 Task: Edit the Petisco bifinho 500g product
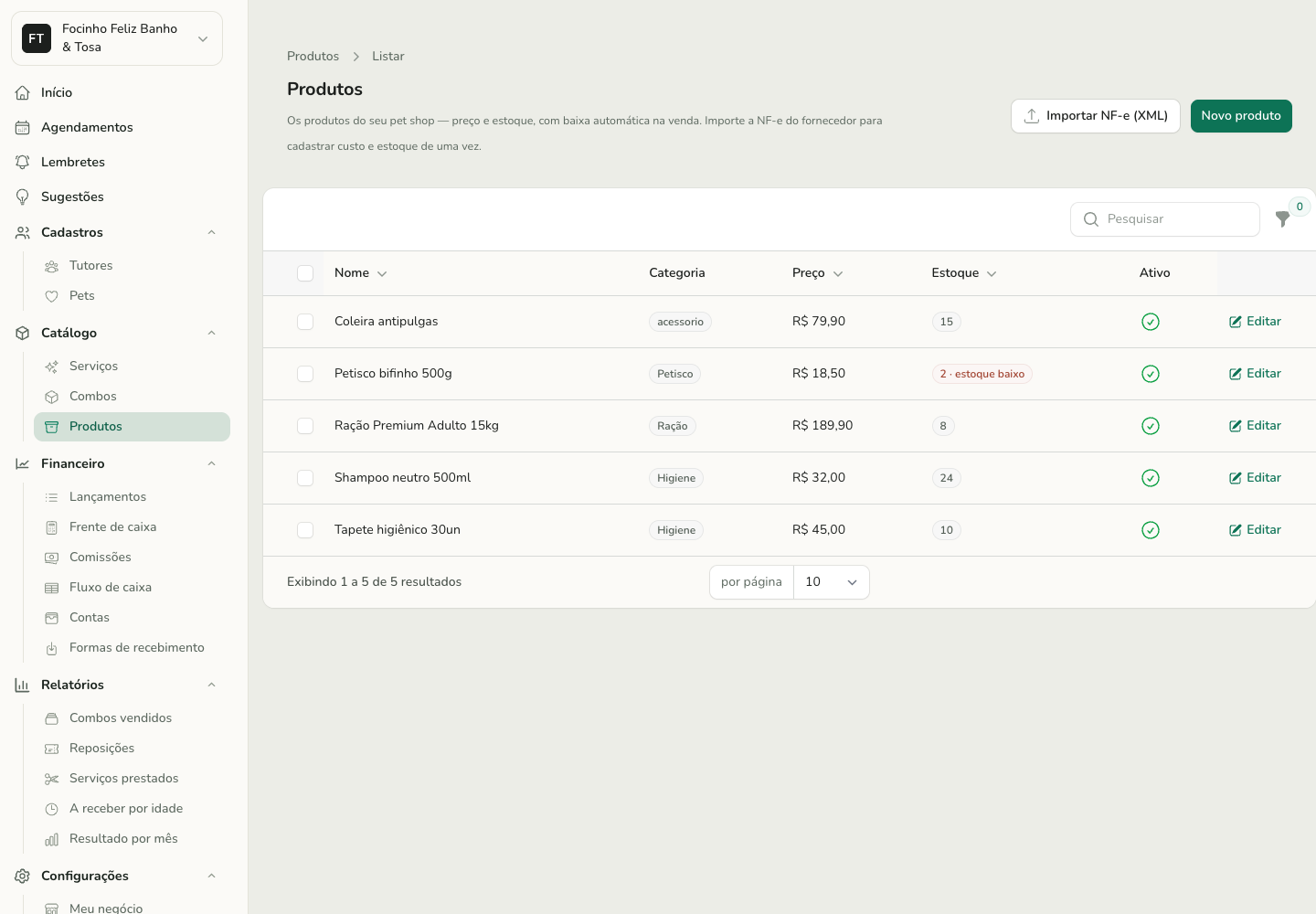pyautogui.click(x=1255, y=374)
